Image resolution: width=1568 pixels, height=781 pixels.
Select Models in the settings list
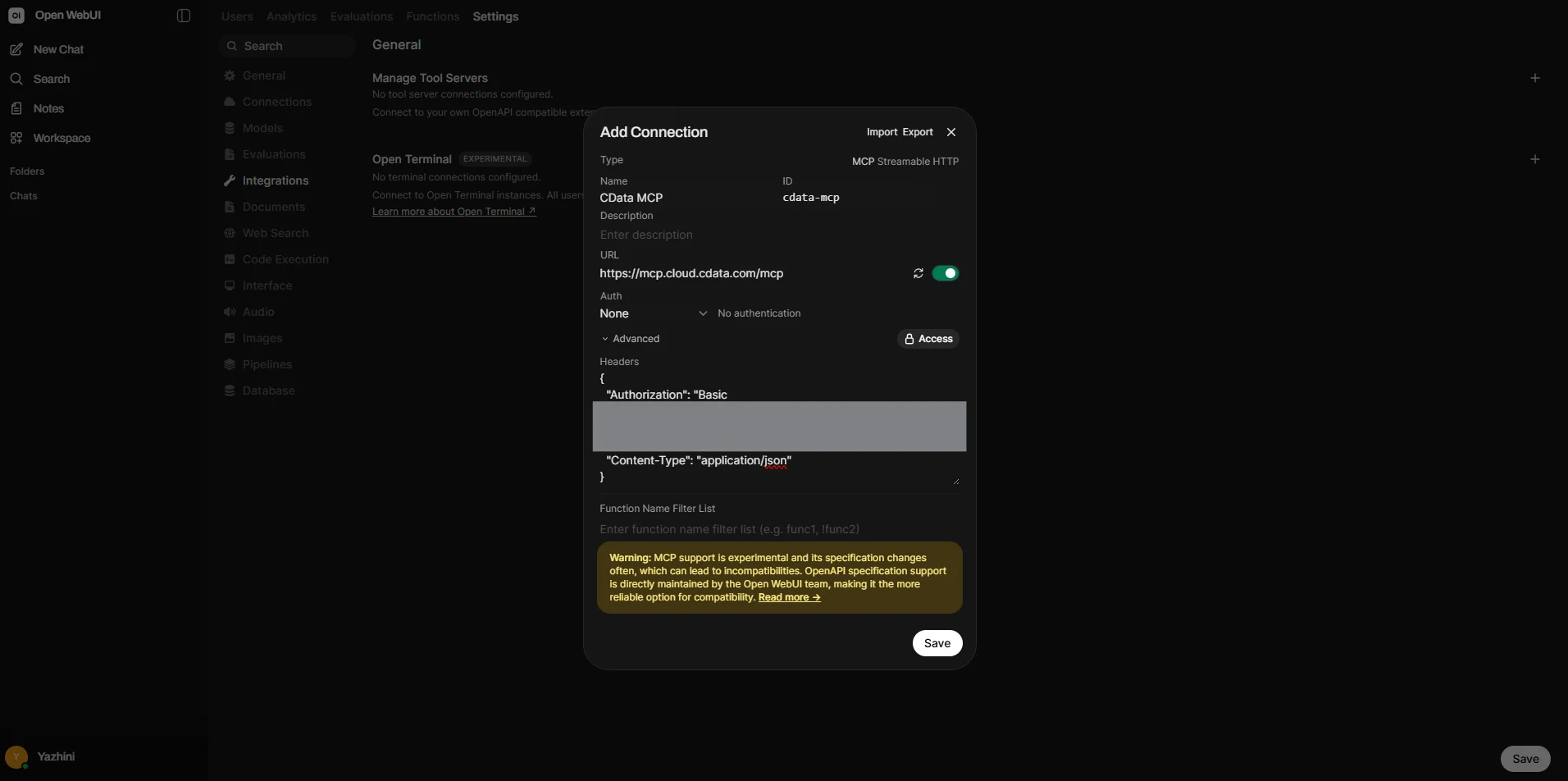click(x=262, y=128)
